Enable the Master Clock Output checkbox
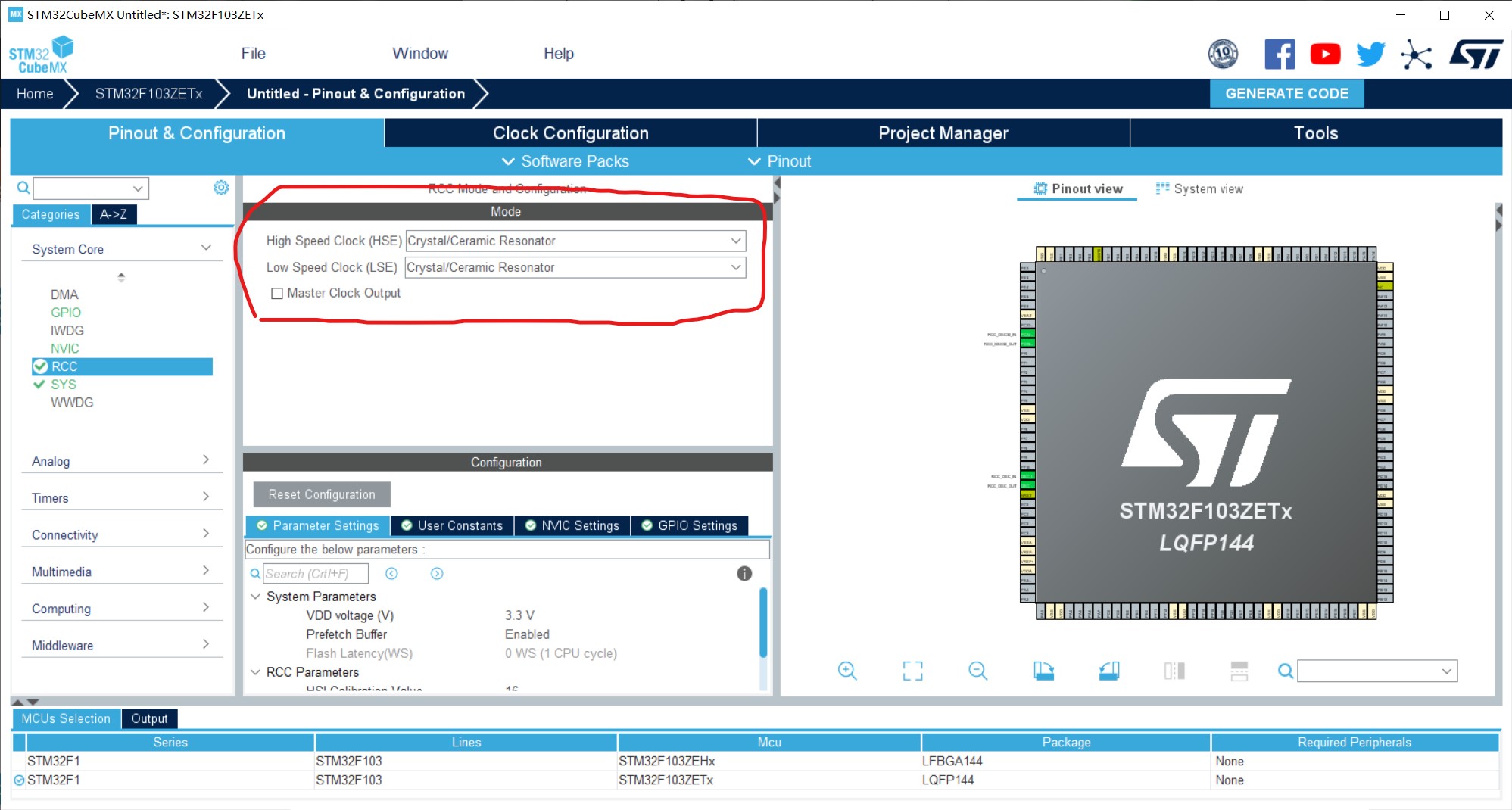 pyautogui.click(x=277, y=294)
